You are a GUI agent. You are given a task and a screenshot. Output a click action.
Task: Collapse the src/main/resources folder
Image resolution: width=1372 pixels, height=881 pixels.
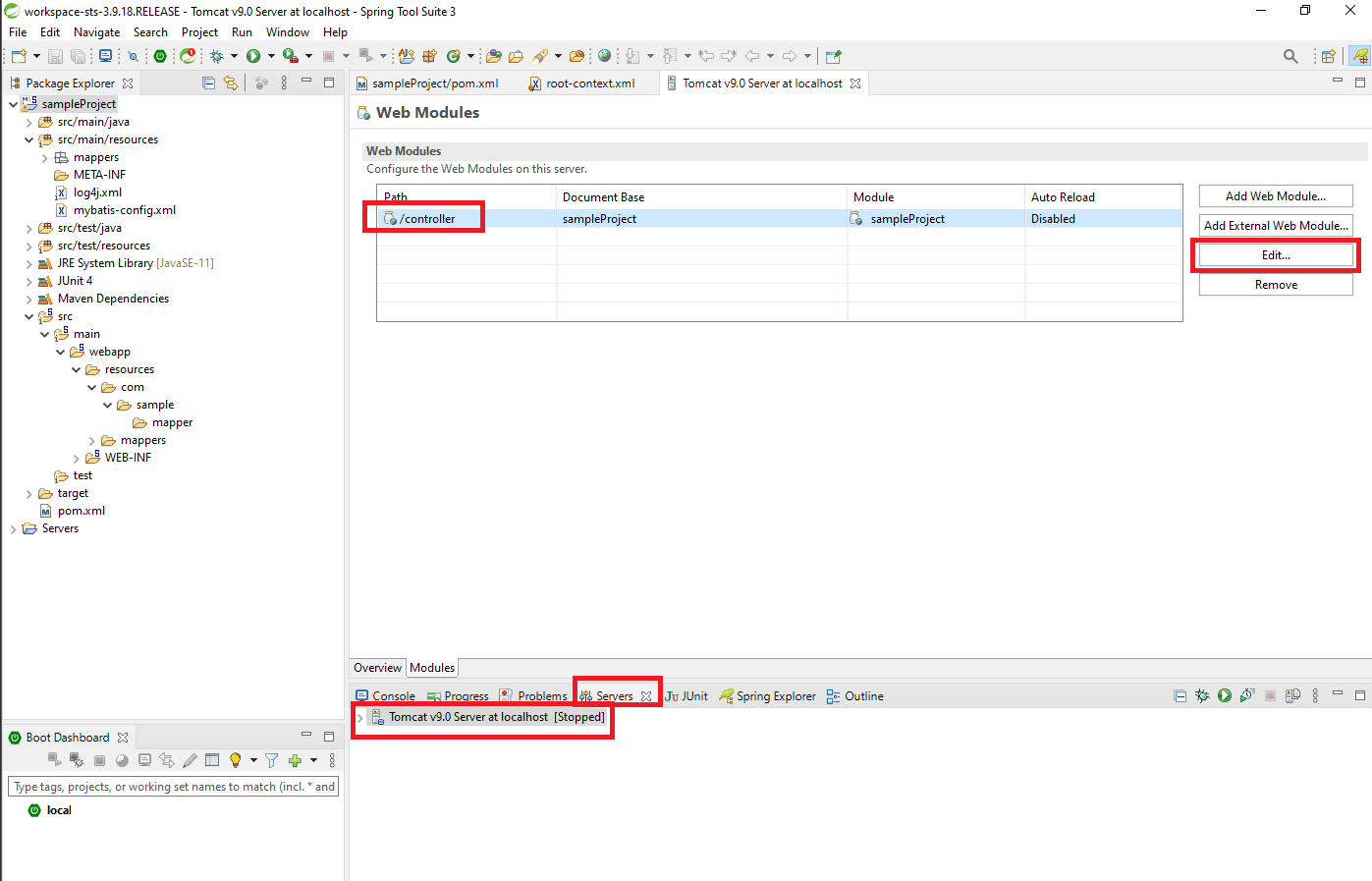click(28, 139)
